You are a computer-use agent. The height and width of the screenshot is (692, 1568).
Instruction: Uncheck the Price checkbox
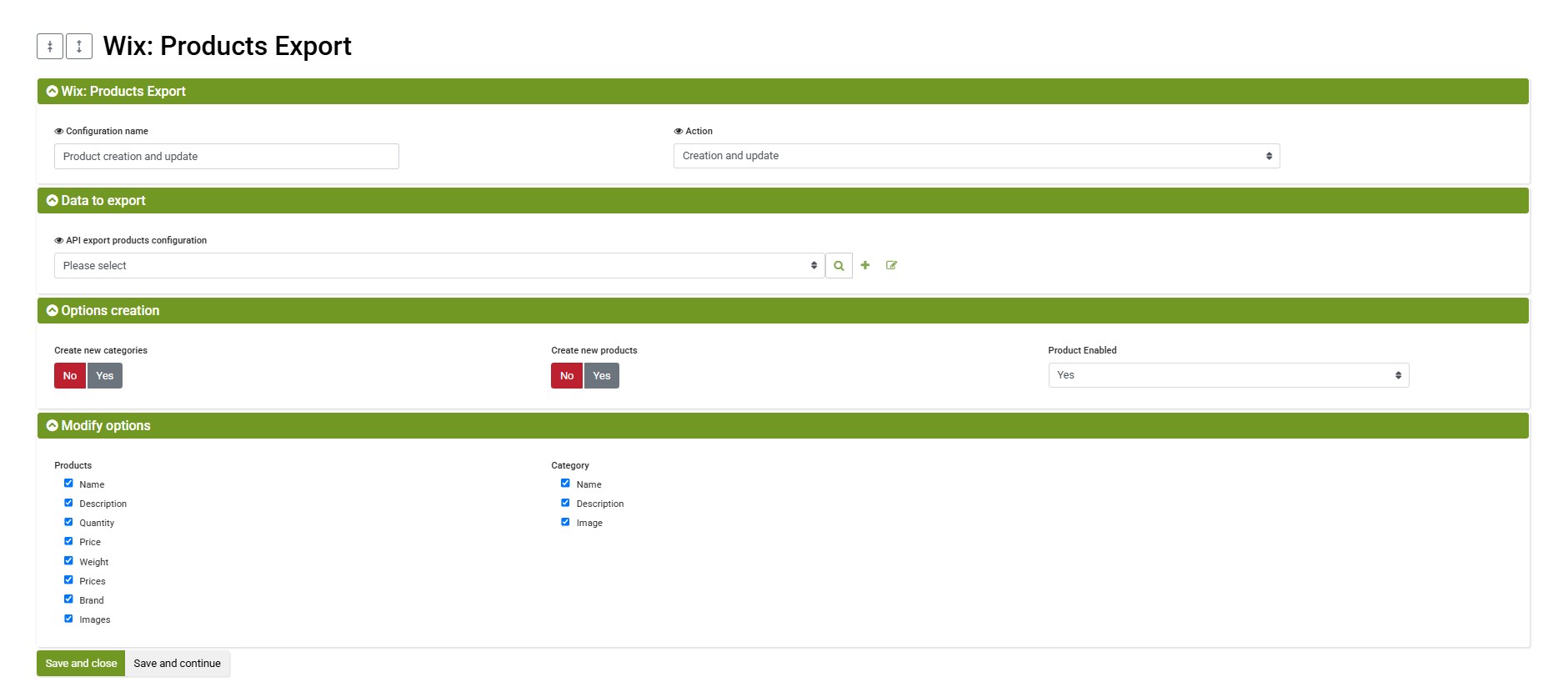click(68, 541)
